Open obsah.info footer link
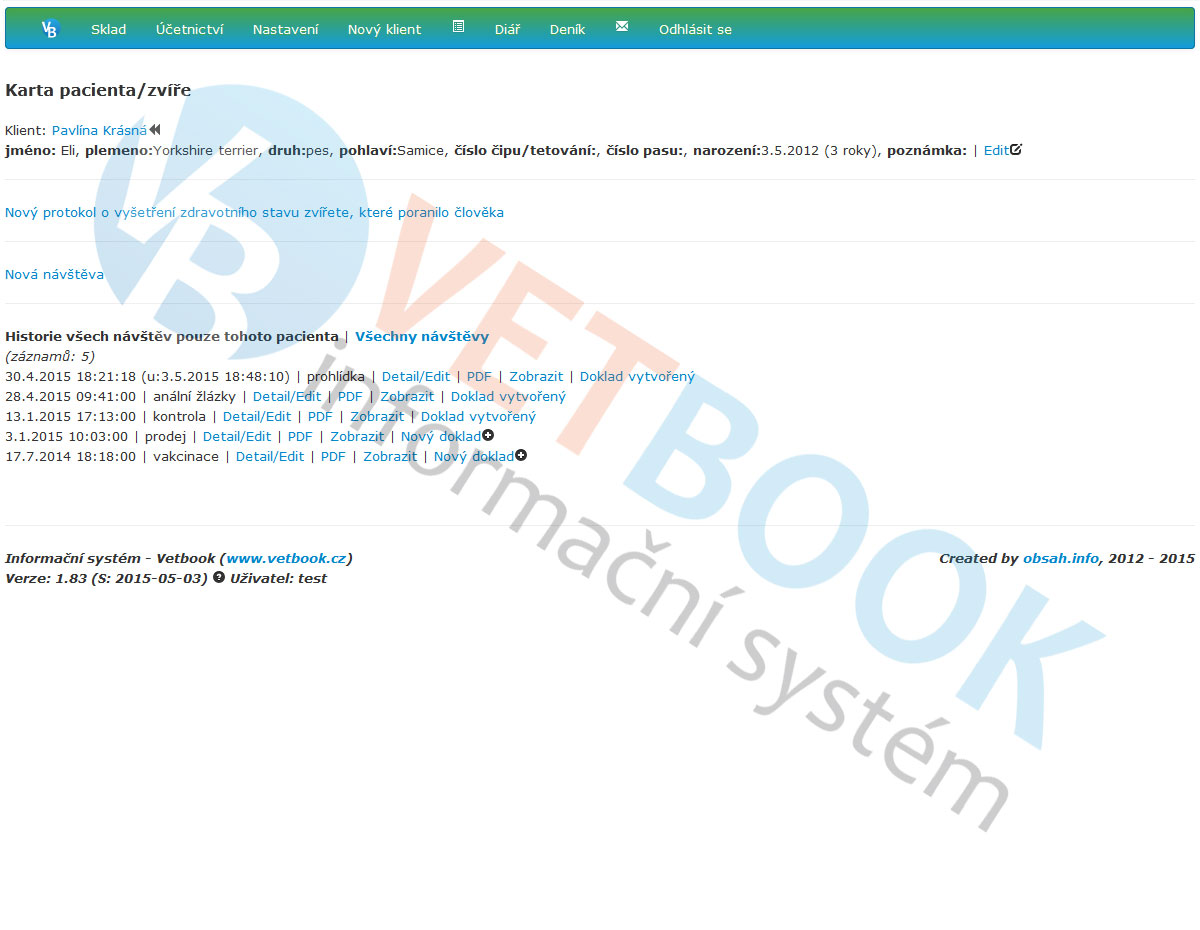Viewport: 1200px width, 930px height. click(x=1061, y=558)
